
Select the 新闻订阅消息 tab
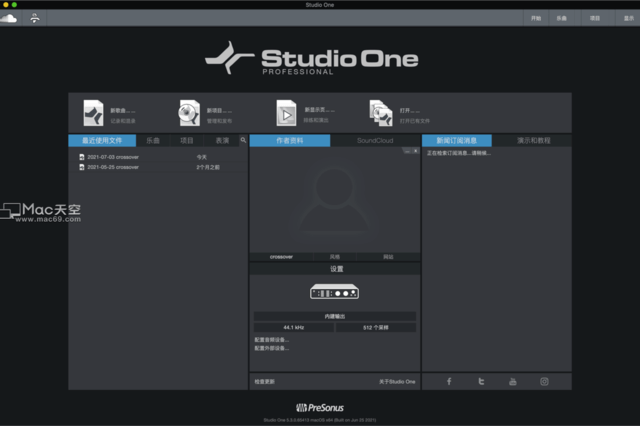[x=457, y=140]
